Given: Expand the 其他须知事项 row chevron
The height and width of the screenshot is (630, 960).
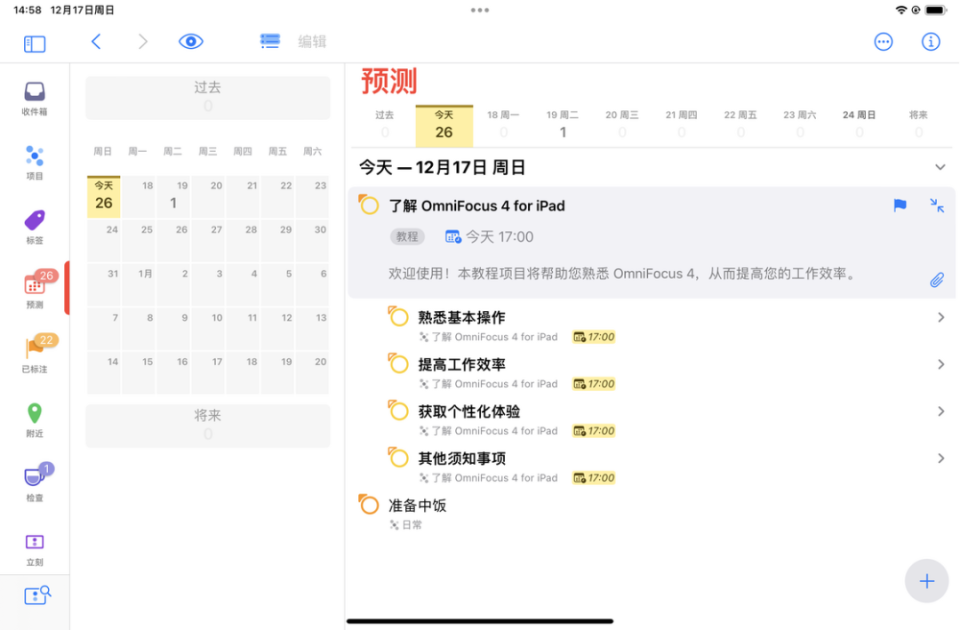Looking at the screenshot, I should click(941, 458).
